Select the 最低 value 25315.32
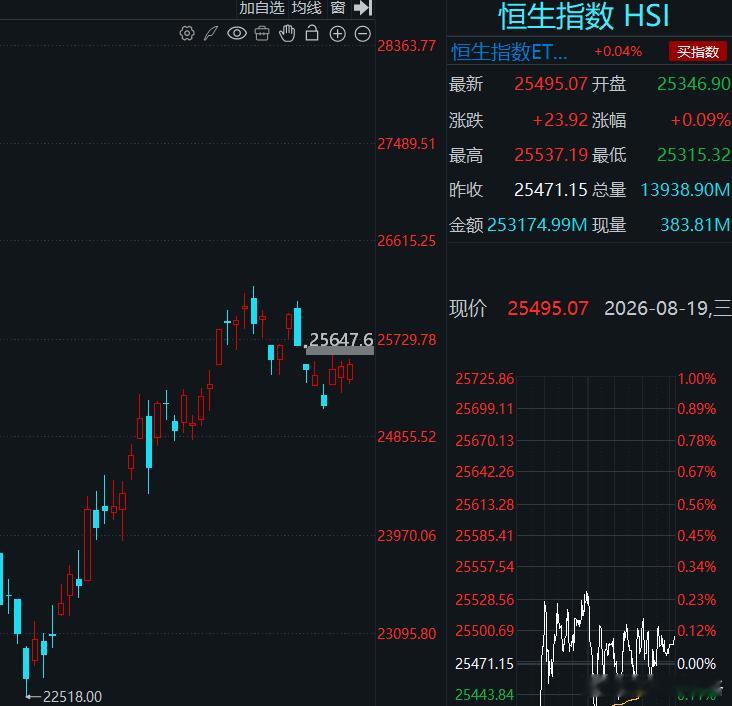This screenshot has height=706, width=732. 694,155
